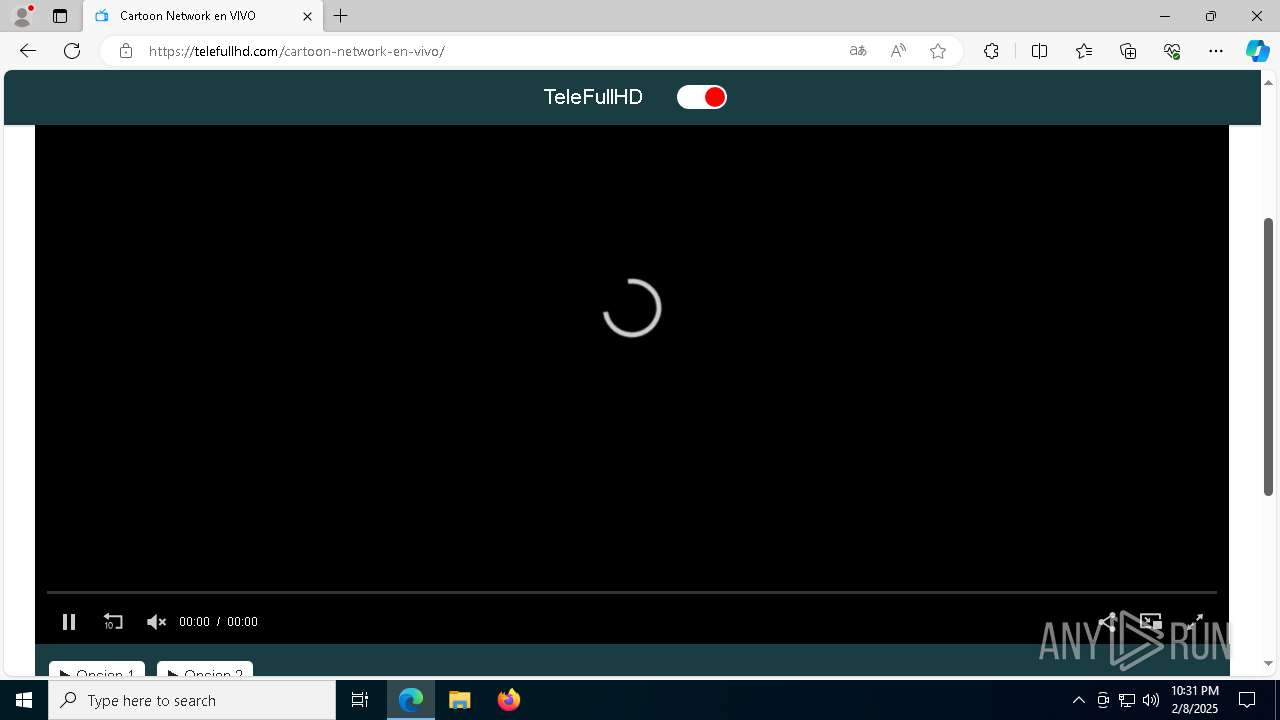The width and height of the screenshot is (1280, 720).
Task: Show hidden system tray icons
Action: click(x=1078, y=700)
